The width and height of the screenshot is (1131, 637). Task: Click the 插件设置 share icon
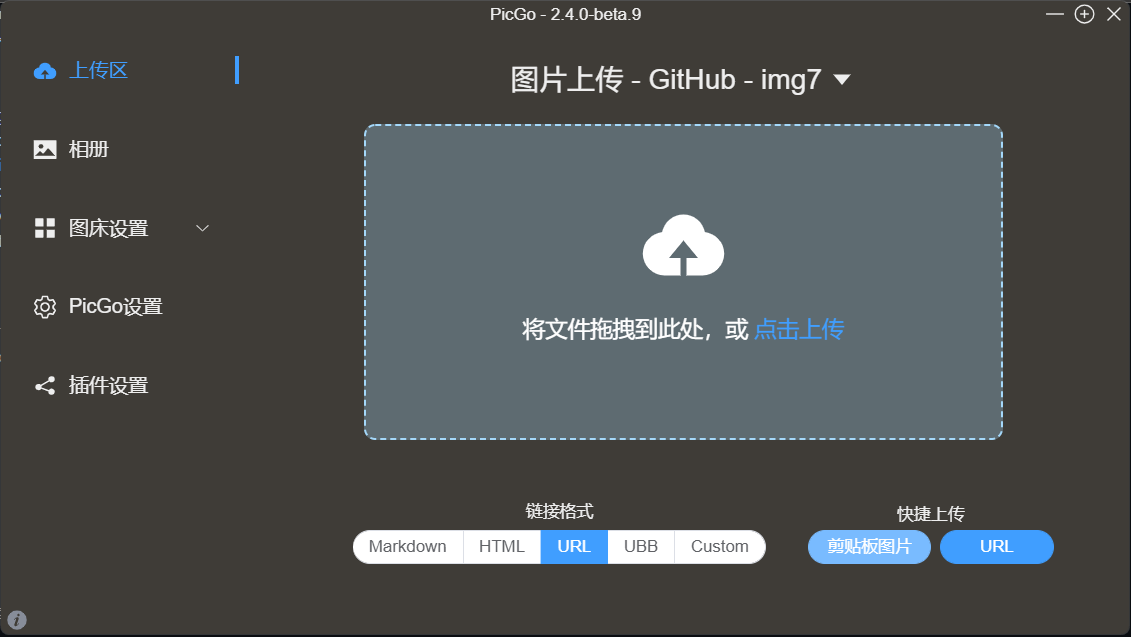point(45,386)
